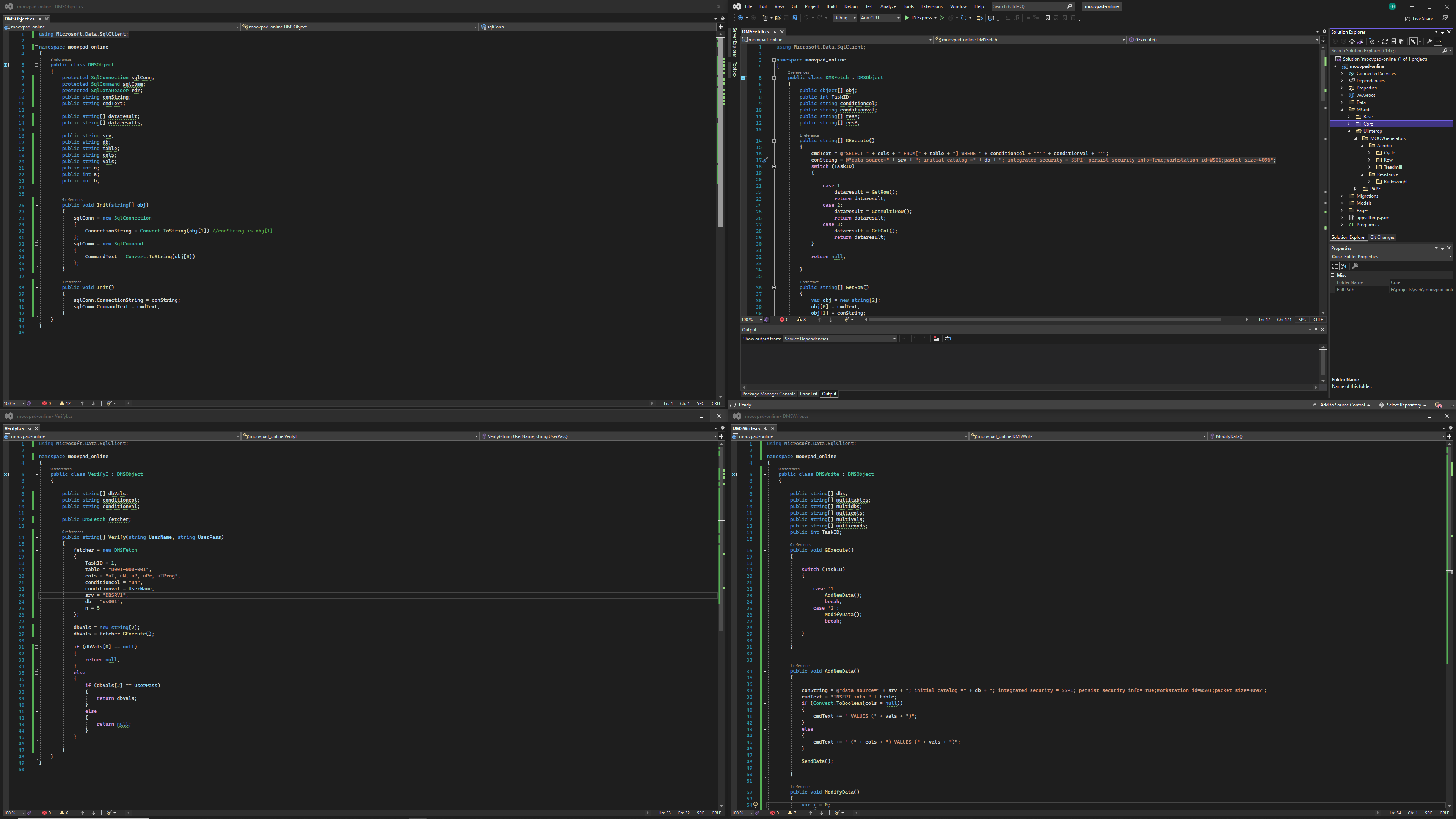Screen dimensions: 1456x819
Task: Click code cleanup broom in DMSFetch editor
Action: point(847,319)
